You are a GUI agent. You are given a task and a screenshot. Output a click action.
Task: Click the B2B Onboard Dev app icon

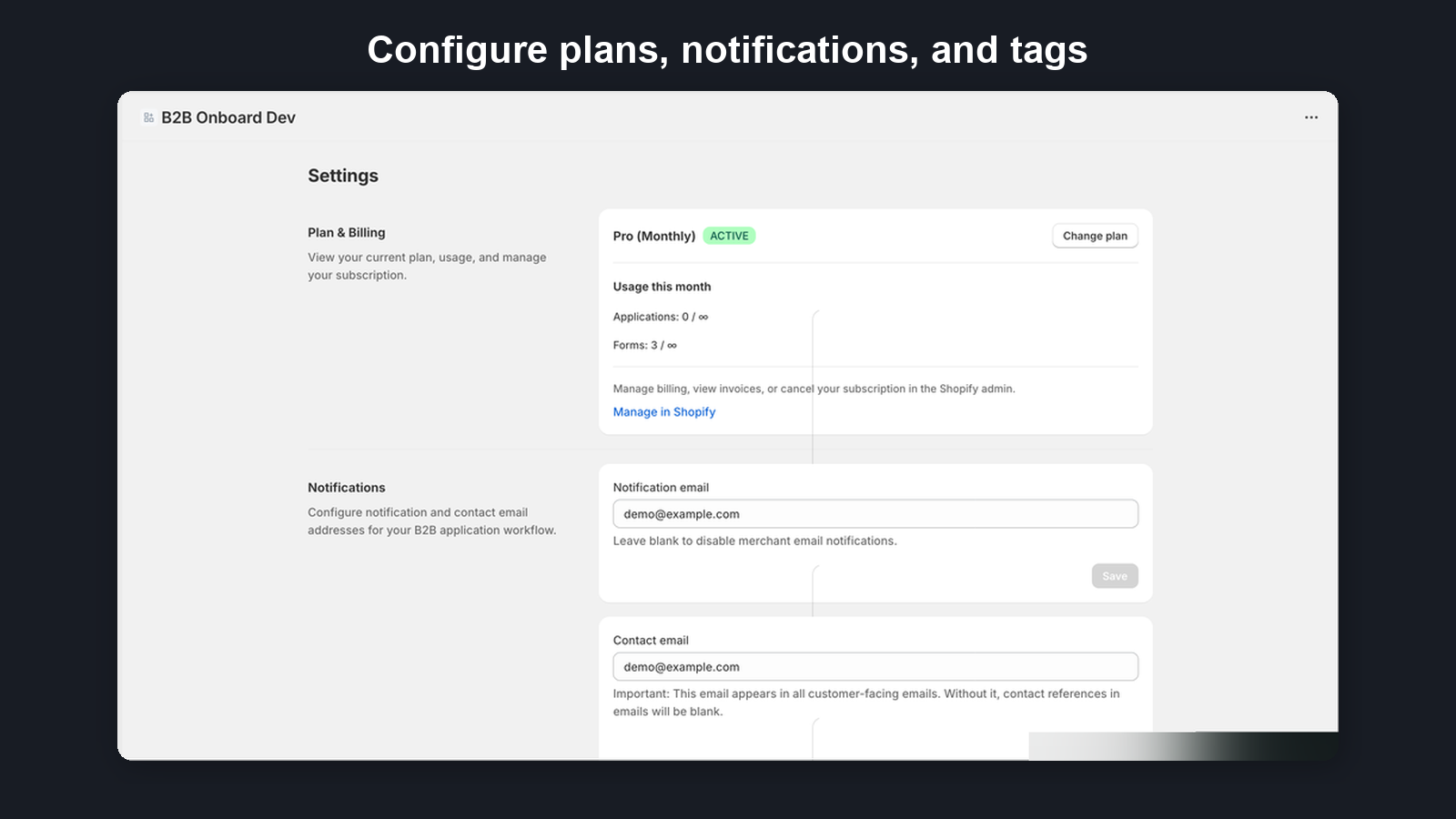(x=148, y=116)
